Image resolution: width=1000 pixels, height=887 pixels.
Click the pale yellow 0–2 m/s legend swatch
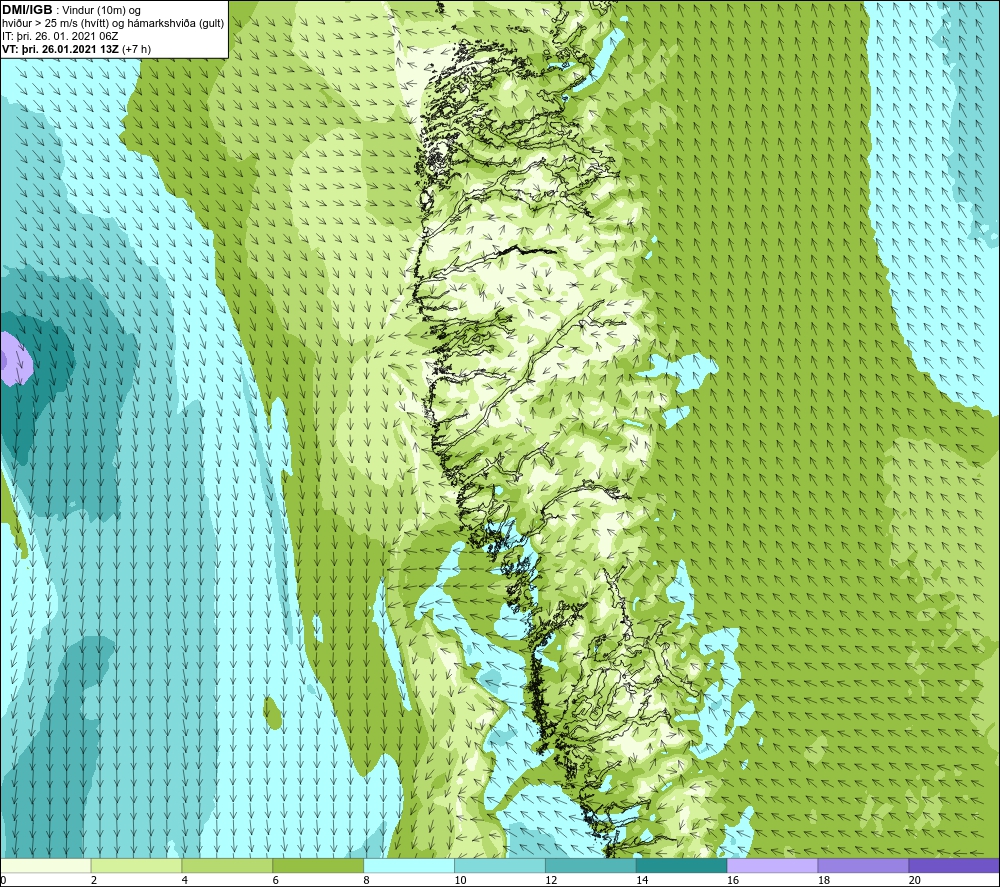(x=45, y=865)
